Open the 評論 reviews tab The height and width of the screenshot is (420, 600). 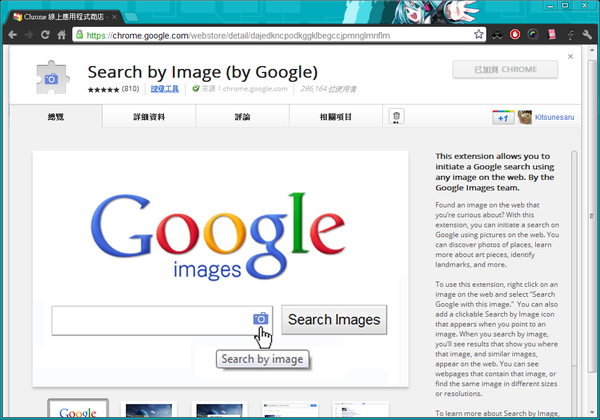tap(243, 117)
